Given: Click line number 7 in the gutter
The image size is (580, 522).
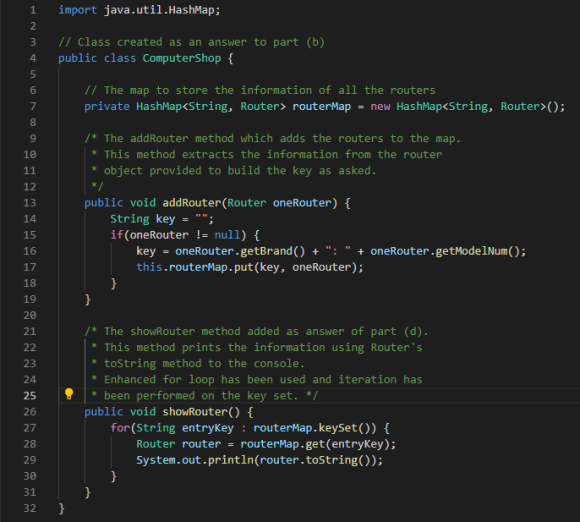Looking at the screenshot, I should [x=33, y=107].
